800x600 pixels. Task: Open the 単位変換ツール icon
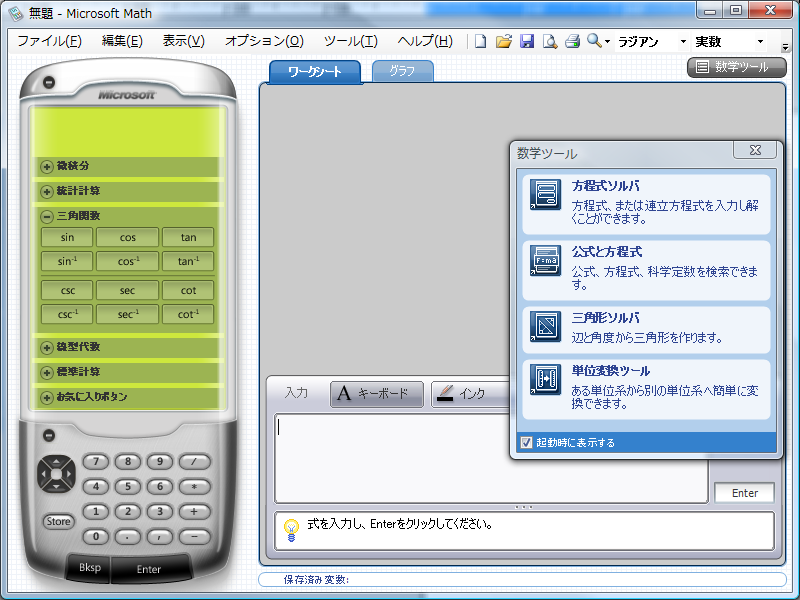[x=545, y=379]
